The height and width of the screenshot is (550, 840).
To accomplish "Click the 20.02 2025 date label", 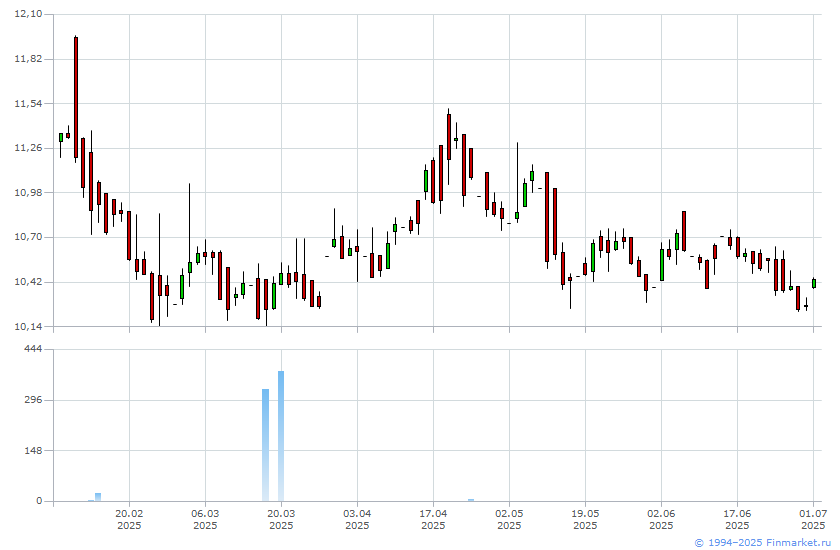I will click(129, 519).
